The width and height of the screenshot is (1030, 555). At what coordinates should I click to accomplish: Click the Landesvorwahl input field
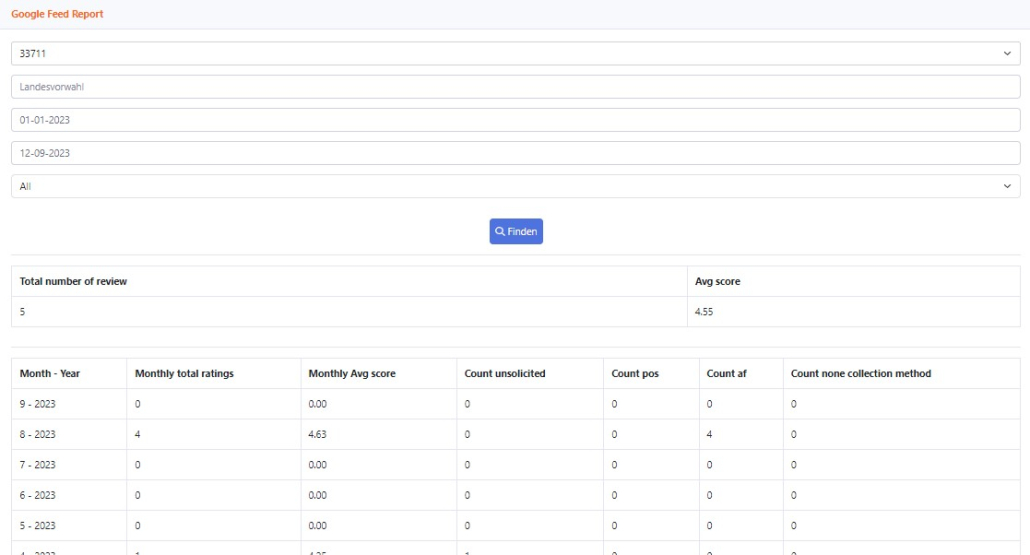tap(516, 87)
